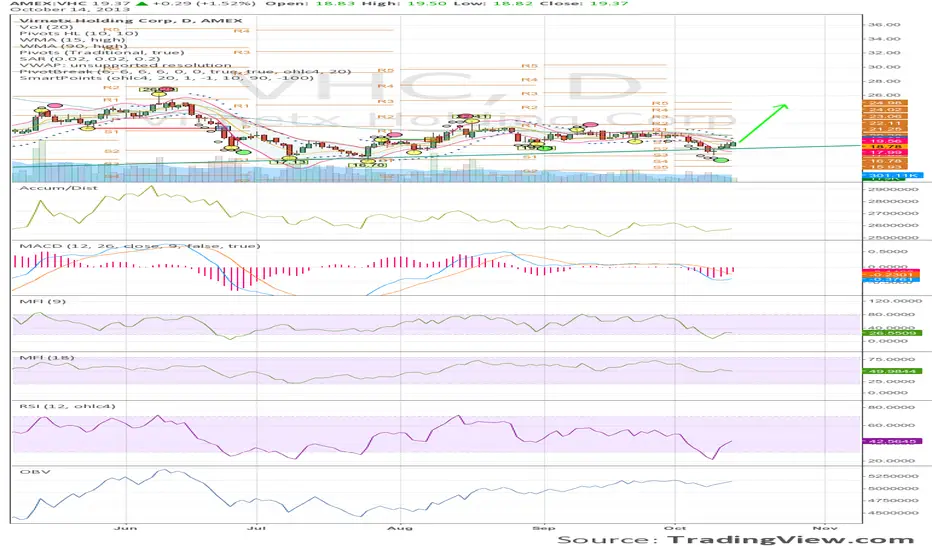Click the Aug label on time axis
Image resolution: width=932 pixels, height=550 pixels.
click(x=399, y=527)
